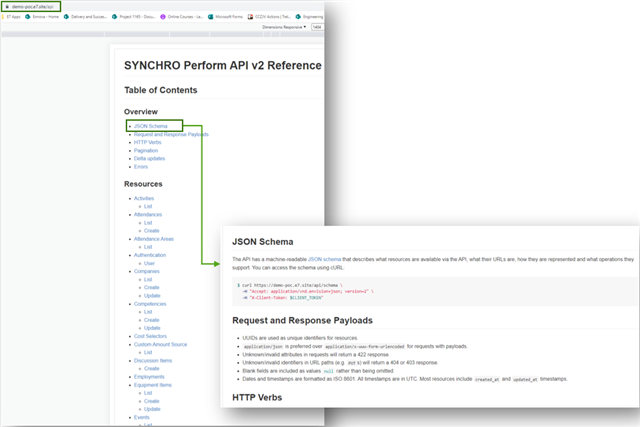Open the Authentication resource link
The height and width of the screenshot is (427, 640).
(150, 255)
